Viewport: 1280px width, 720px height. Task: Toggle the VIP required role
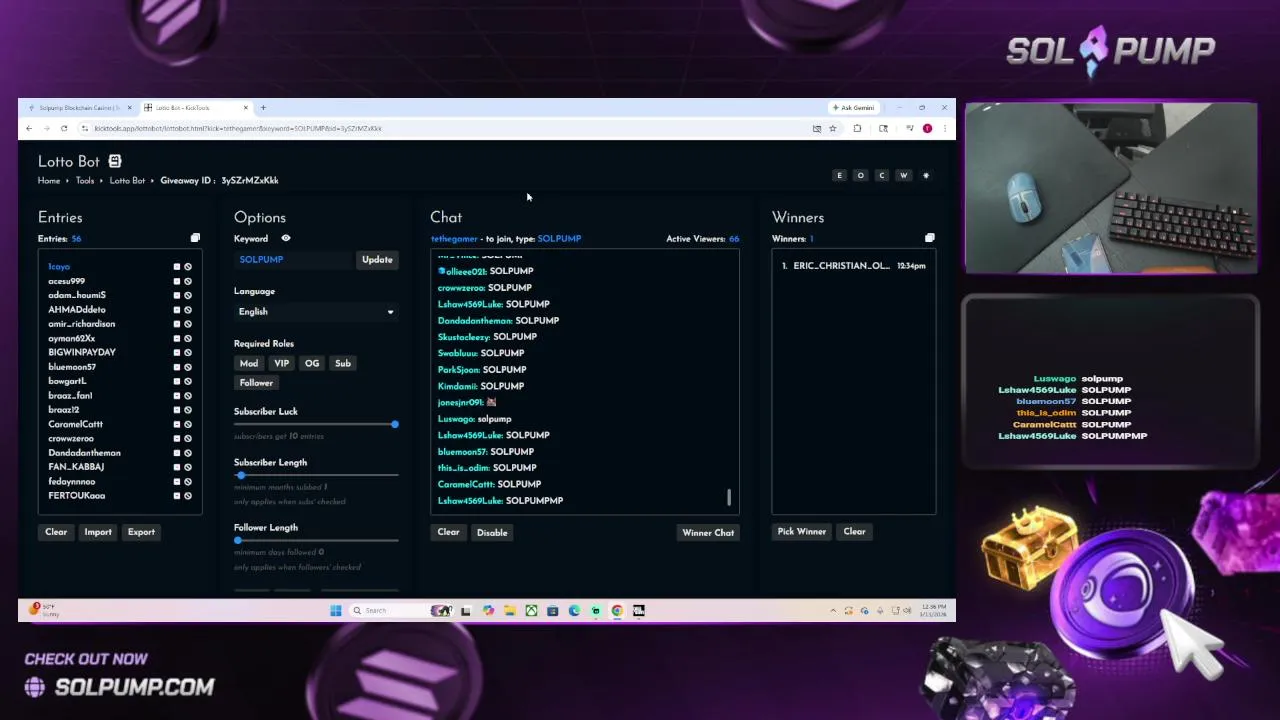(x=282, y=363)
